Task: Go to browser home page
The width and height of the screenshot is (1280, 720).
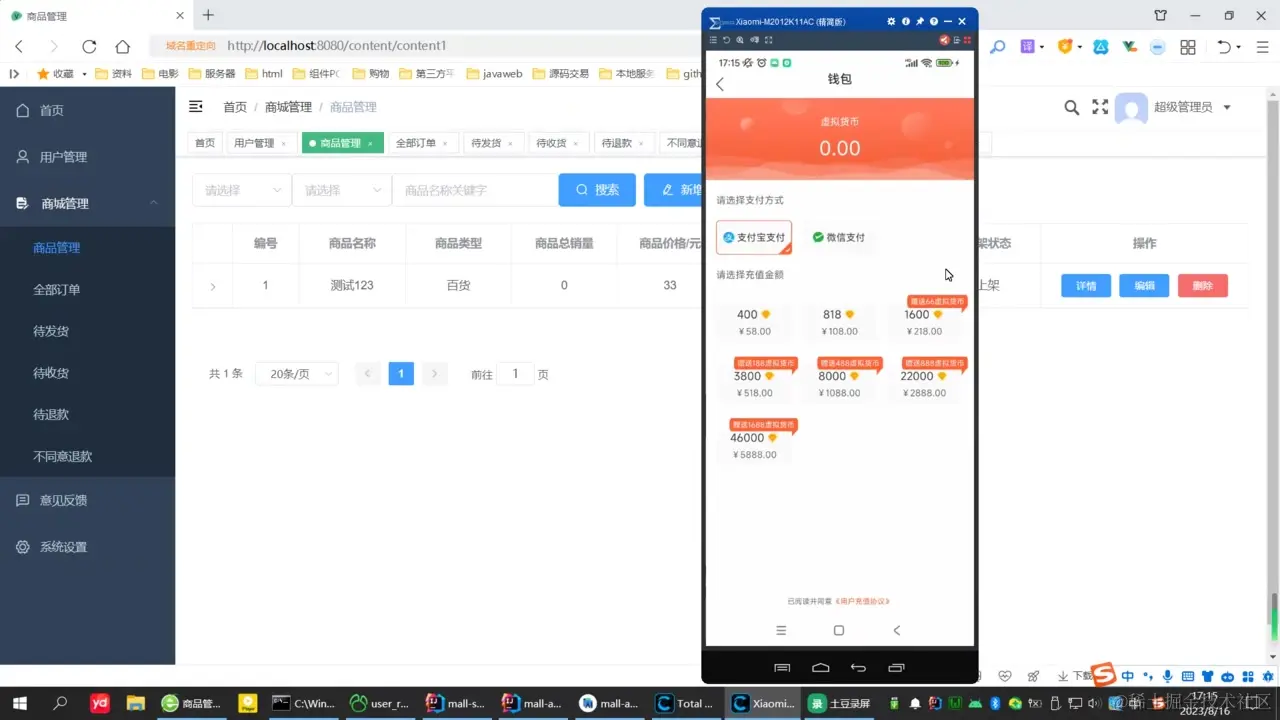Action: click(x=122, y=46)
